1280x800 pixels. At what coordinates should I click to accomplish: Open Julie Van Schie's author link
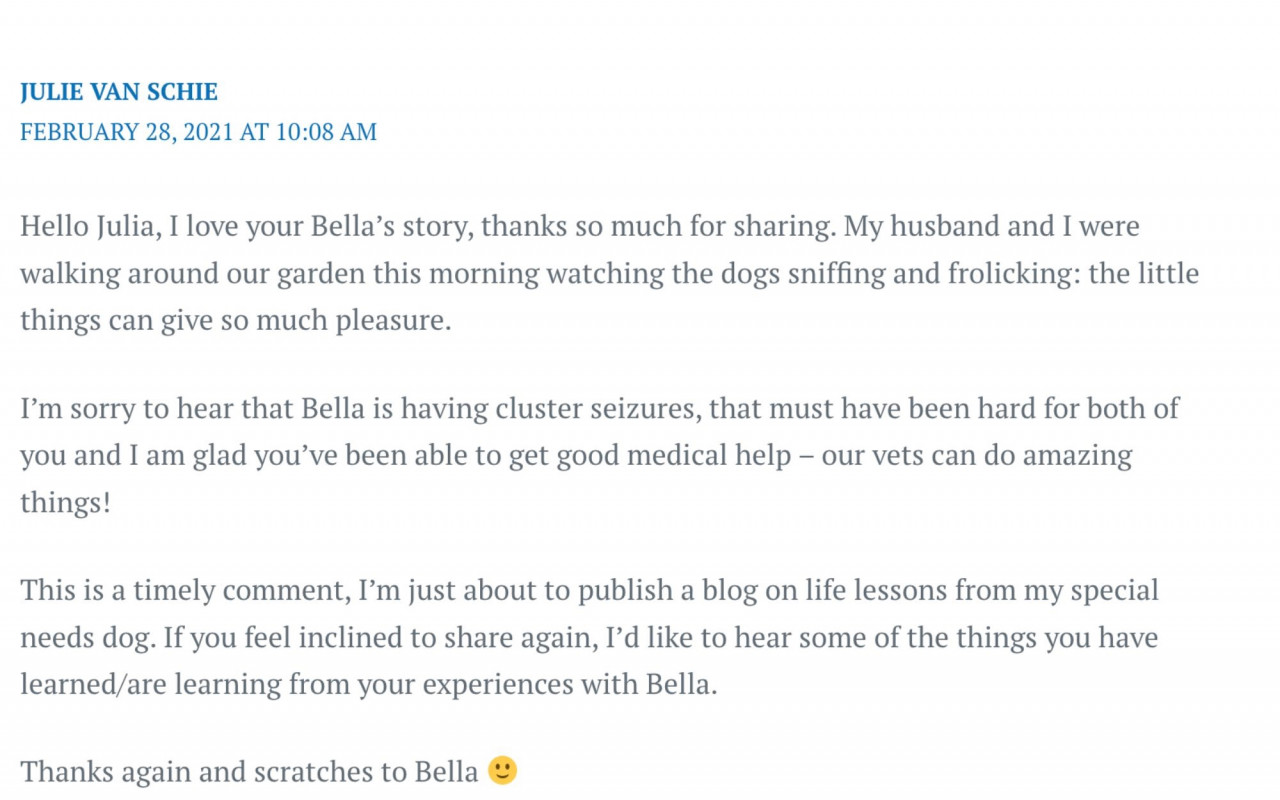click(118, 92)
